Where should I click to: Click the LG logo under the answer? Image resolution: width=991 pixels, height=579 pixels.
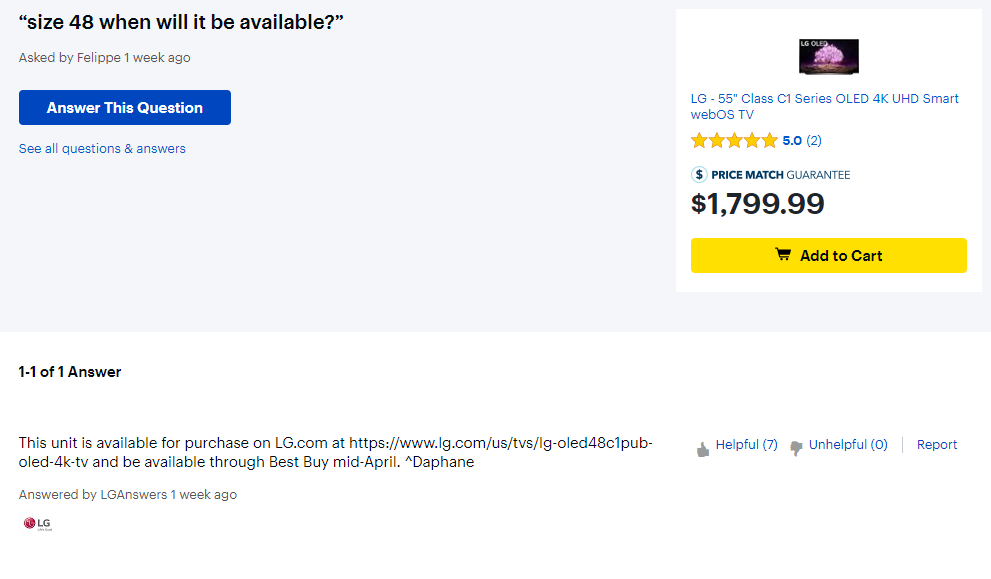[37, 523]
